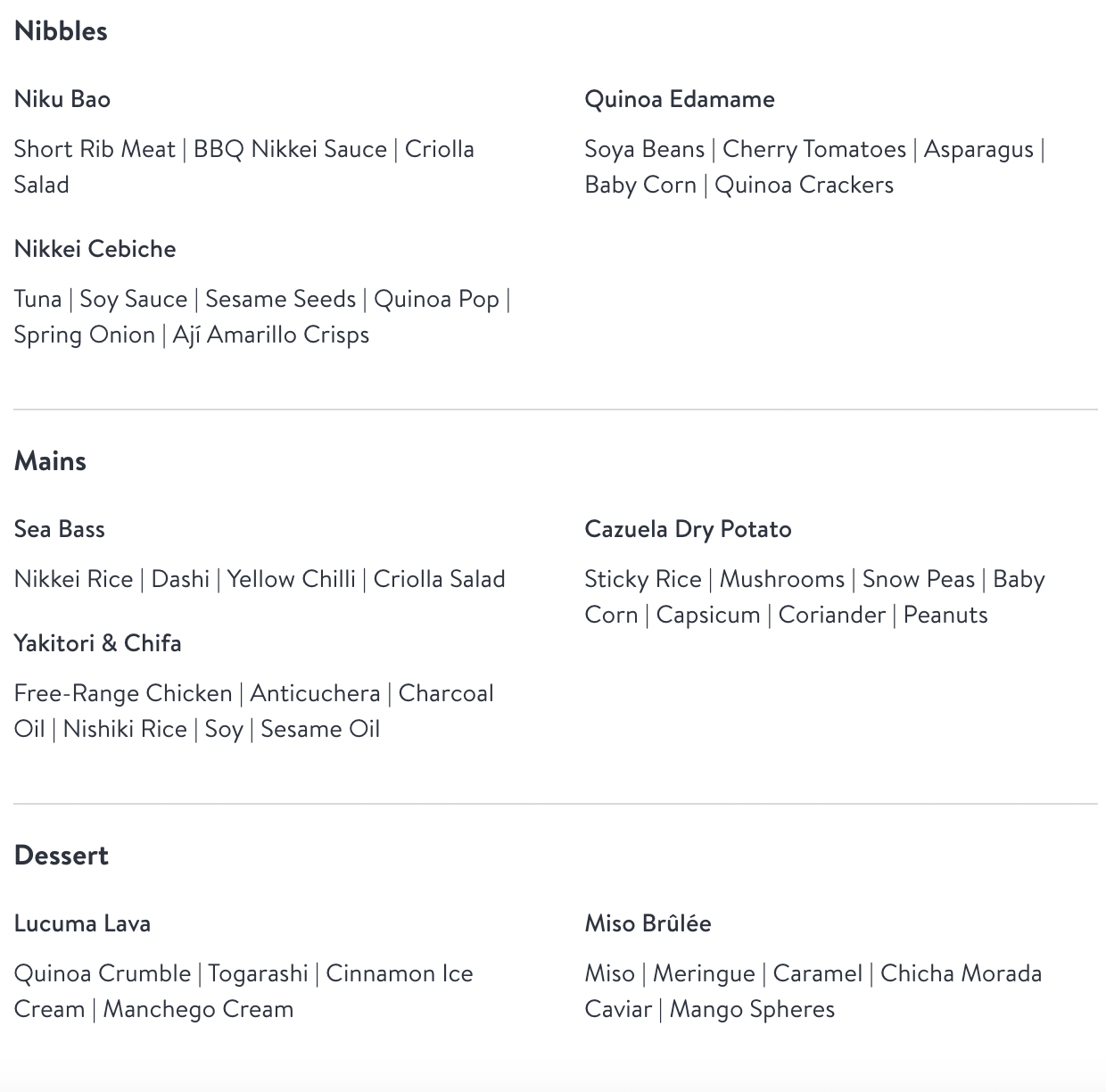Click the BBQ Nikkei Sauce ingredient text
The width and height of the screenshot is (1106, 1092).
tap(290, 149)
